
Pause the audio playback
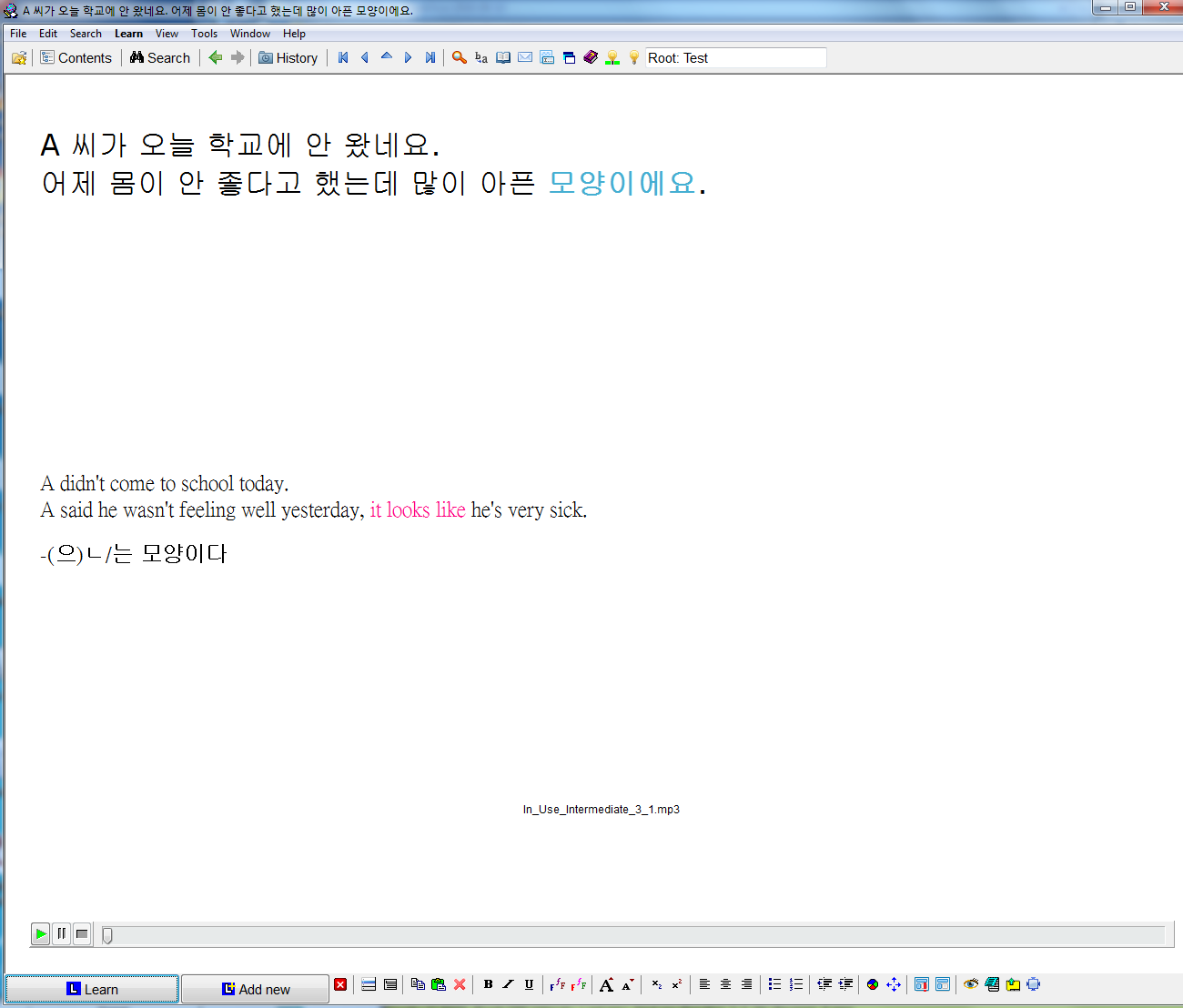(x=61, y=933)
